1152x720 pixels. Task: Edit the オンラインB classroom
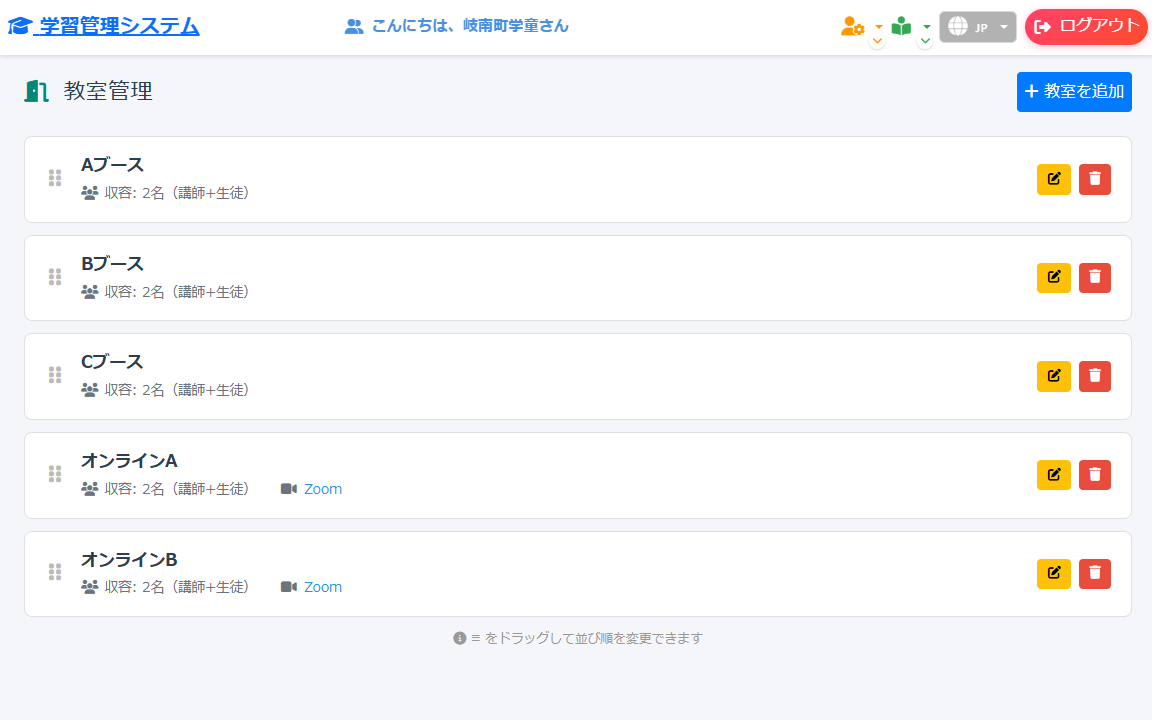[x=1054, y=574]
